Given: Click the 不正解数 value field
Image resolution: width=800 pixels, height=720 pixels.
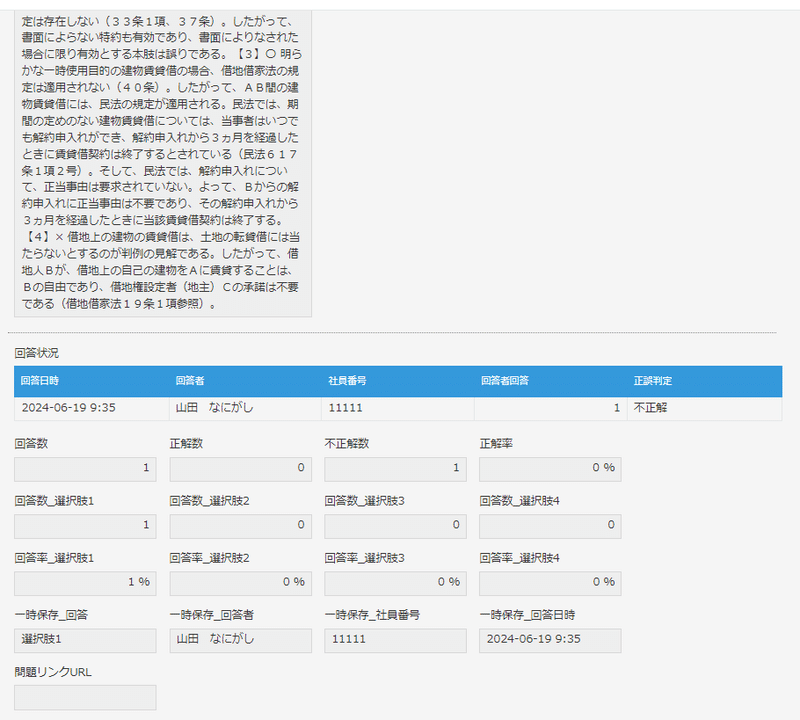Looking at the screenshot, I should point(395,469).
